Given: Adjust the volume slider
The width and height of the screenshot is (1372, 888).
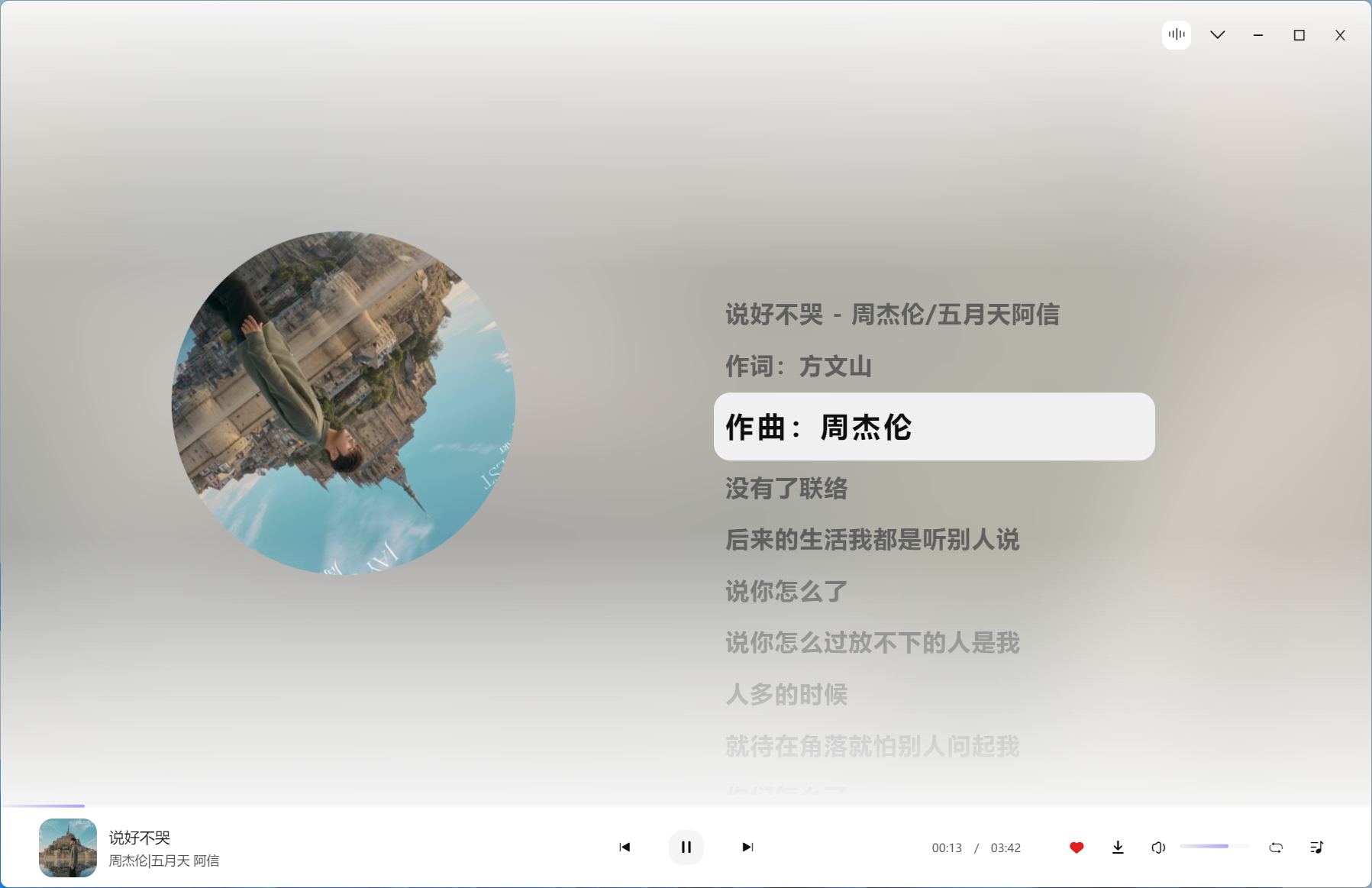Looking at the screenshot, I should [x=1214, y=846].
